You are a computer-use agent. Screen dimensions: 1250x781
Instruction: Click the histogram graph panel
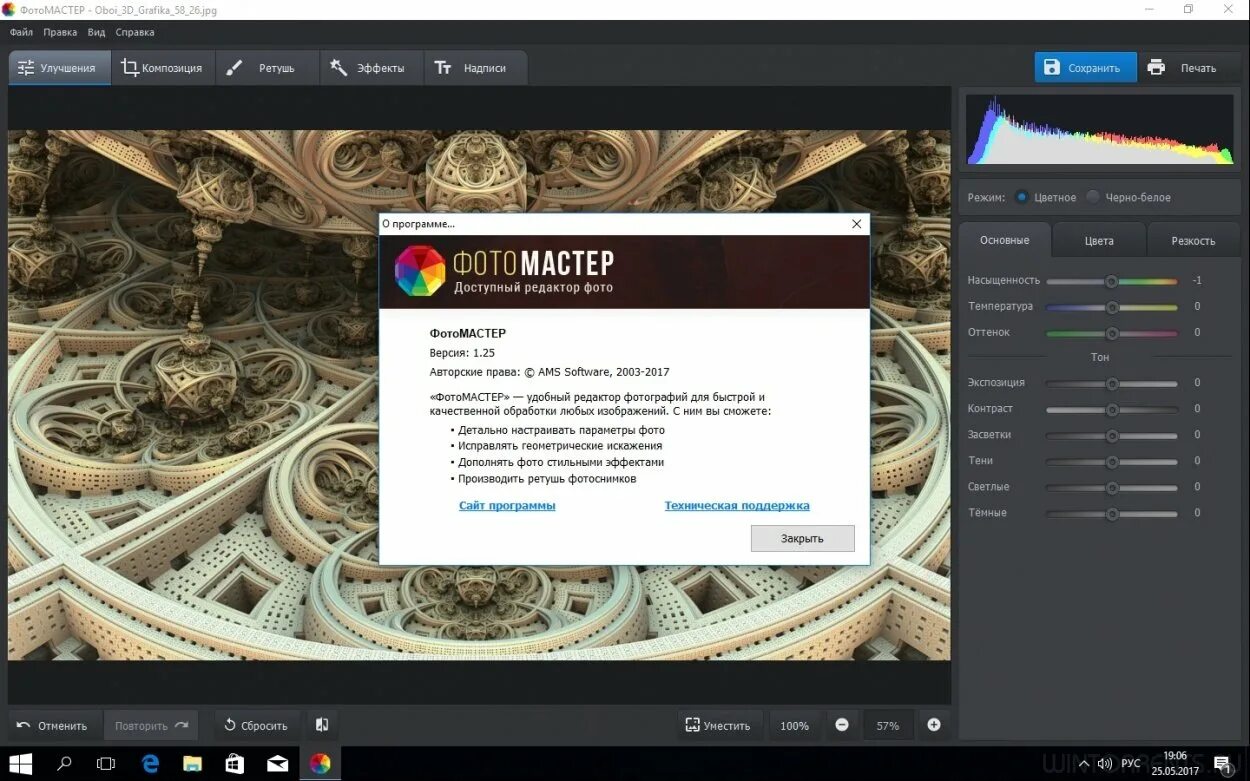tap(1099, 129)
